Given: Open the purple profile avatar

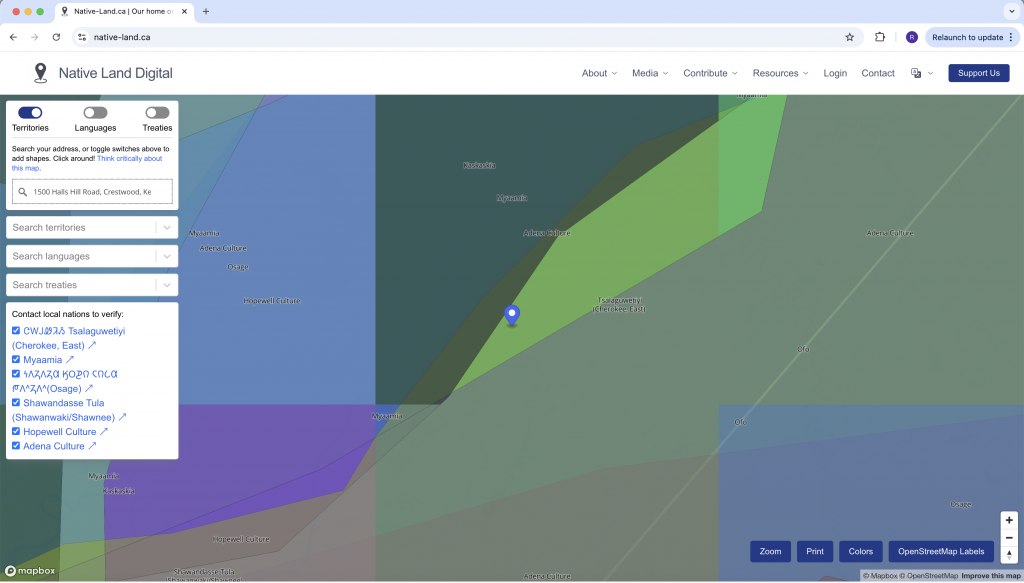Looking at the screenshot, I should (x=912, y=37).
